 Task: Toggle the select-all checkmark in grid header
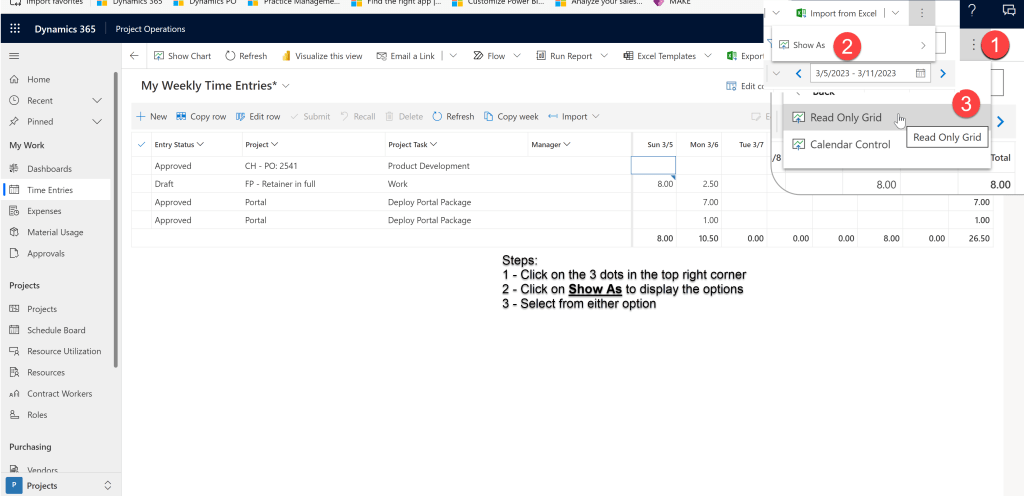(x=140, y=145)
